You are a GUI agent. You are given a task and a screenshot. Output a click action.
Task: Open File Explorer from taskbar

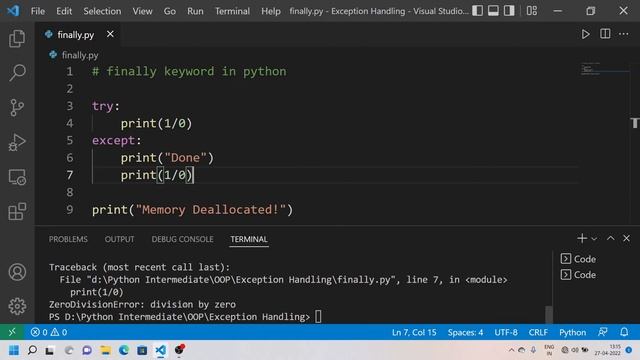point(105,350)
